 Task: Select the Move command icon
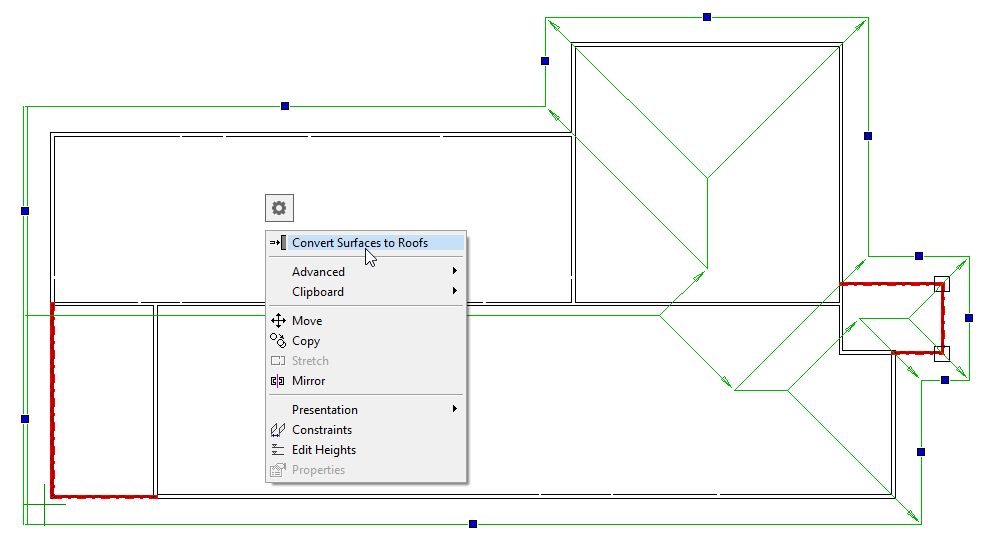pyautogui.click(x=278, y=321)
